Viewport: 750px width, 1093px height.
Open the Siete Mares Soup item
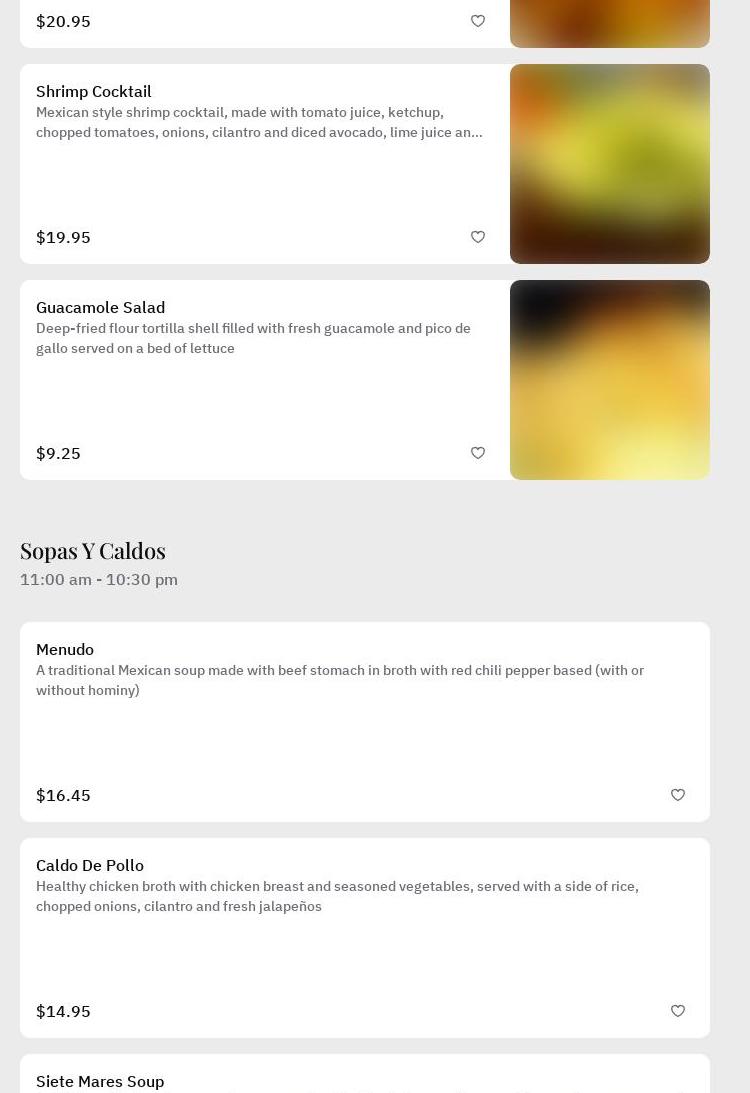[100, 1081]
